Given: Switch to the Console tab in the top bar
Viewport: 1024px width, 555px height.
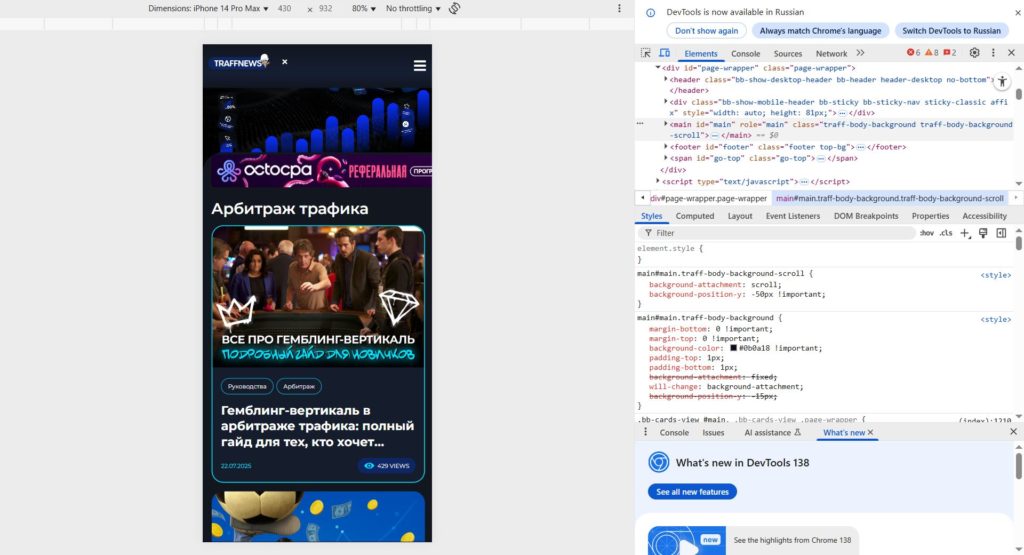Looking at the screenshot, I should [x=745, y=54].
